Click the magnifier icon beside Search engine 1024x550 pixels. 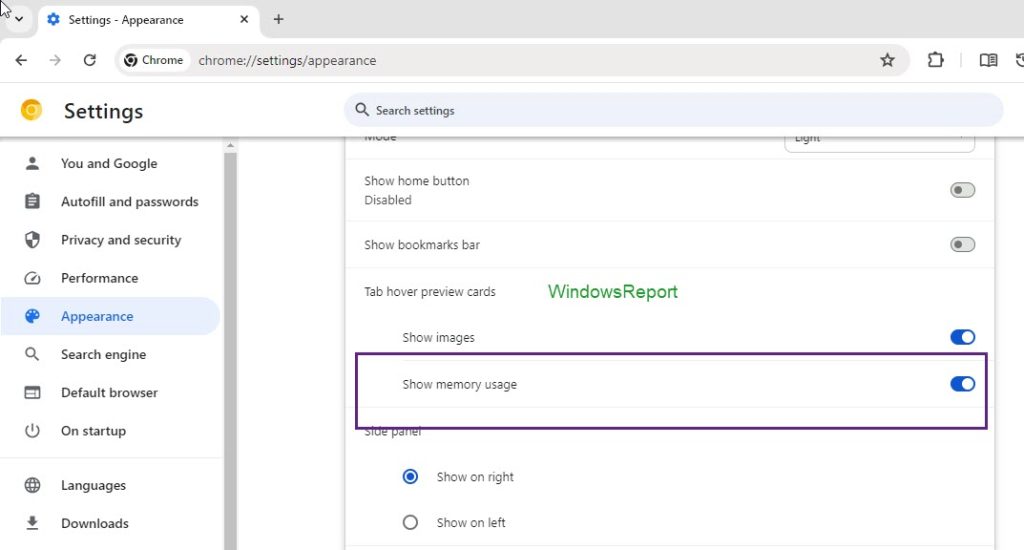[x=32, y=354]
